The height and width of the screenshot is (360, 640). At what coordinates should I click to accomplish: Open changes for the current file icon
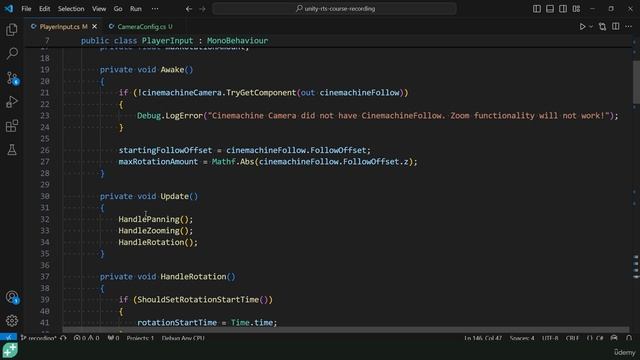(x=602, y=27)
